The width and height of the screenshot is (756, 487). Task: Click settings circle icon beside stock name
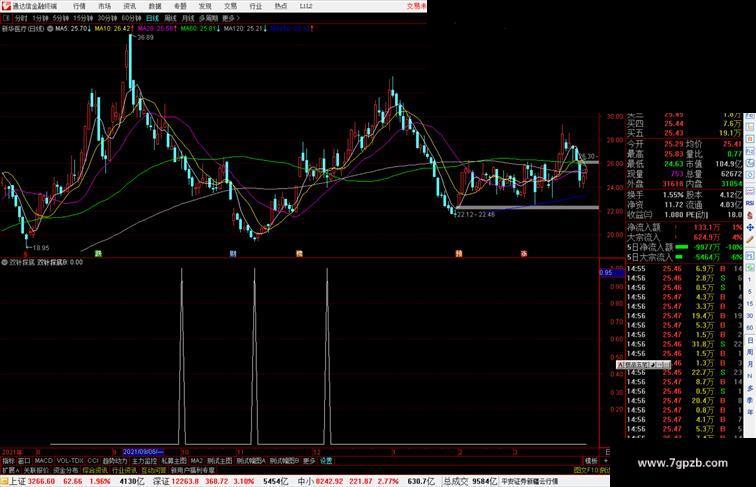click(50, 29)
